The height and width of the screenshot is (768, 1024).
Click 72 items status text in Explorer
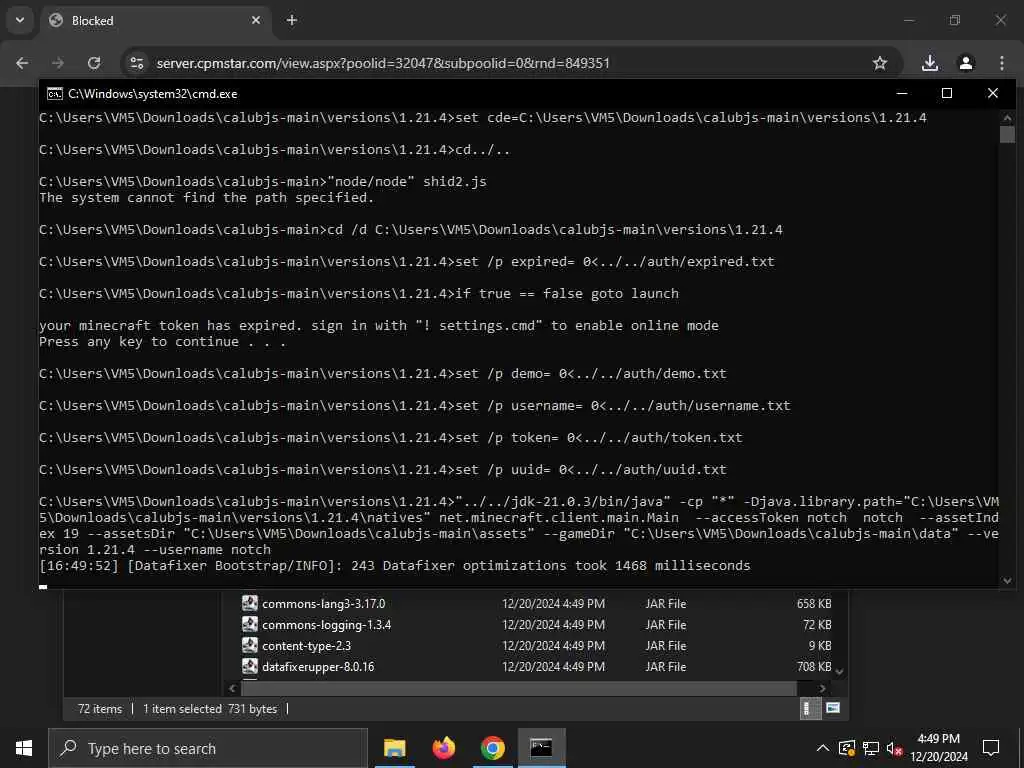[100, 709]
